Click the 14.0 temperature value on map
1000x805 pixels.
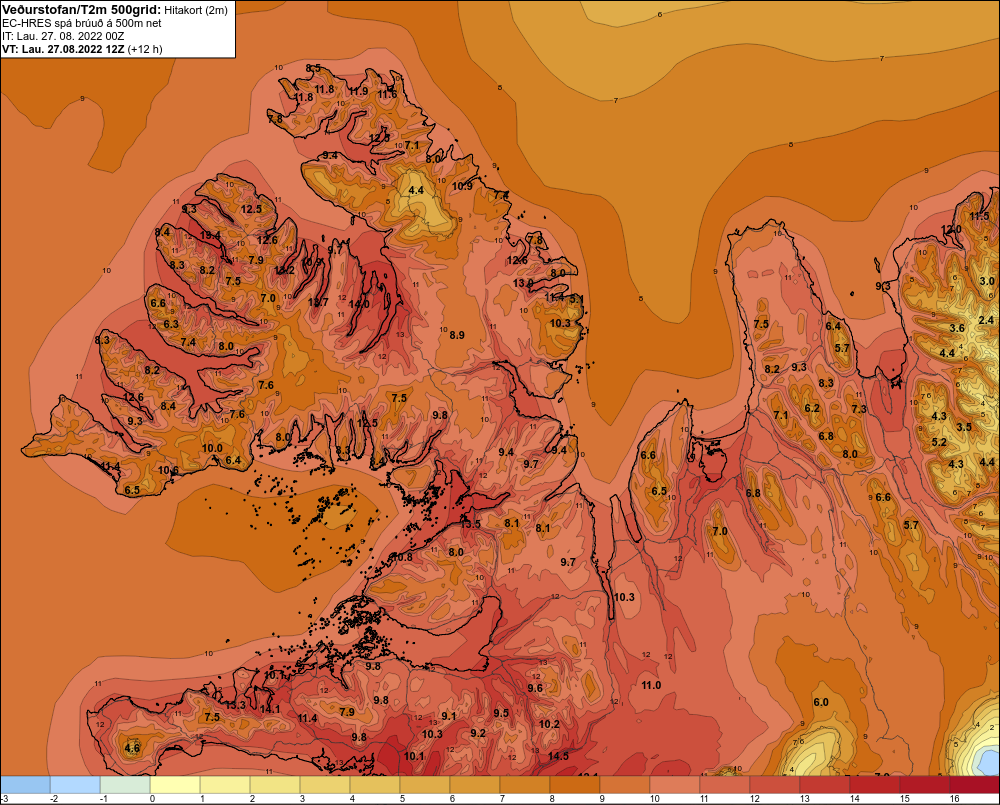coord(359,304)
